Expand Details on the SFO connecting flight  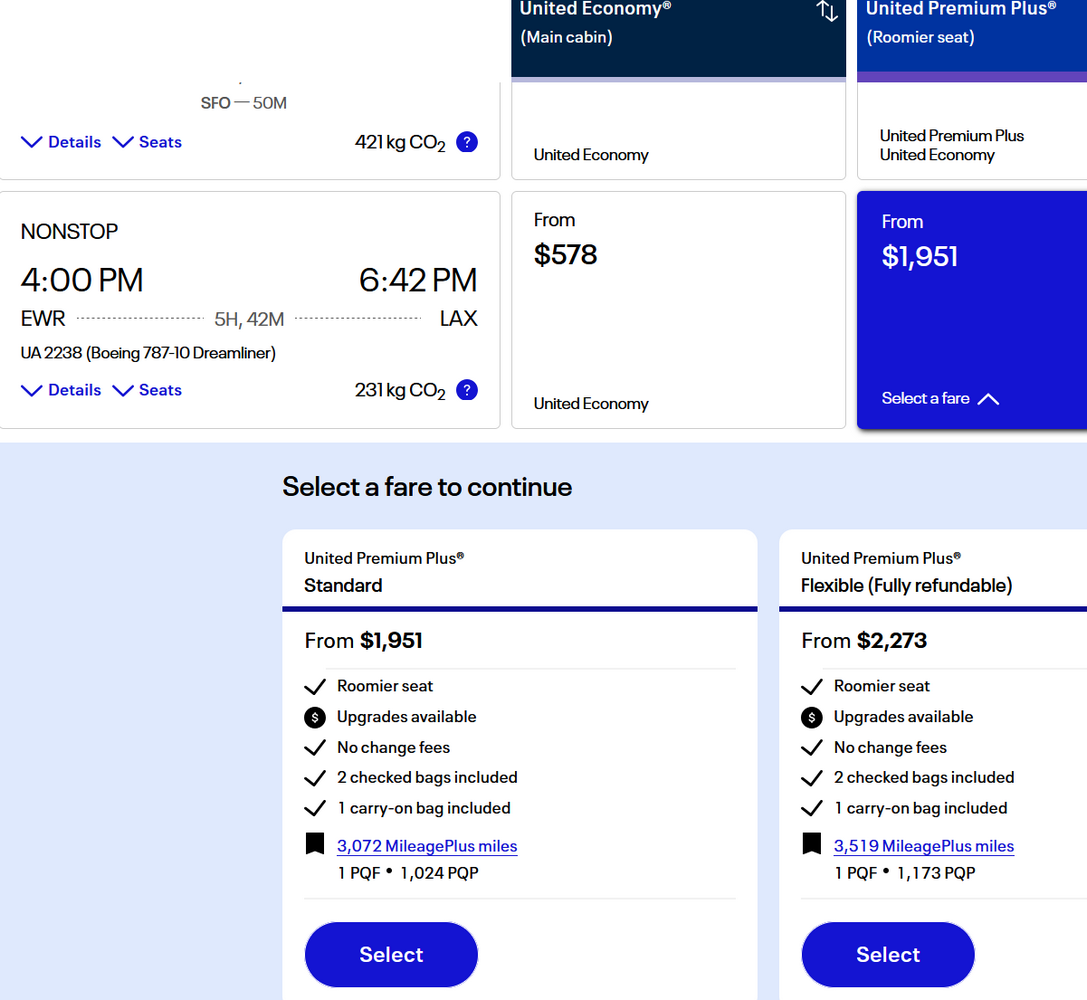pos(61,142)
